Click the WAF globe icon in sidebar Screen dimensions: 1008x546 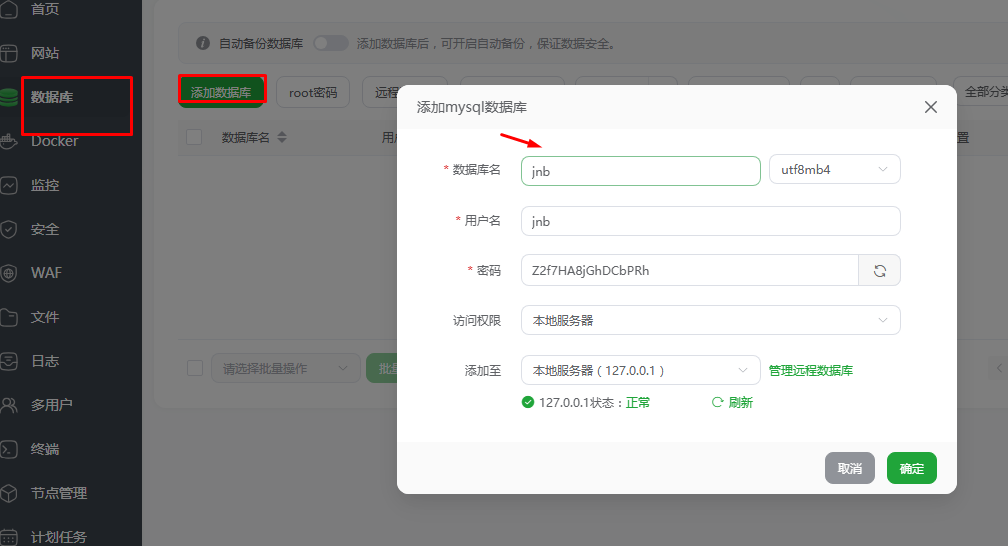(x=9, y=273)
